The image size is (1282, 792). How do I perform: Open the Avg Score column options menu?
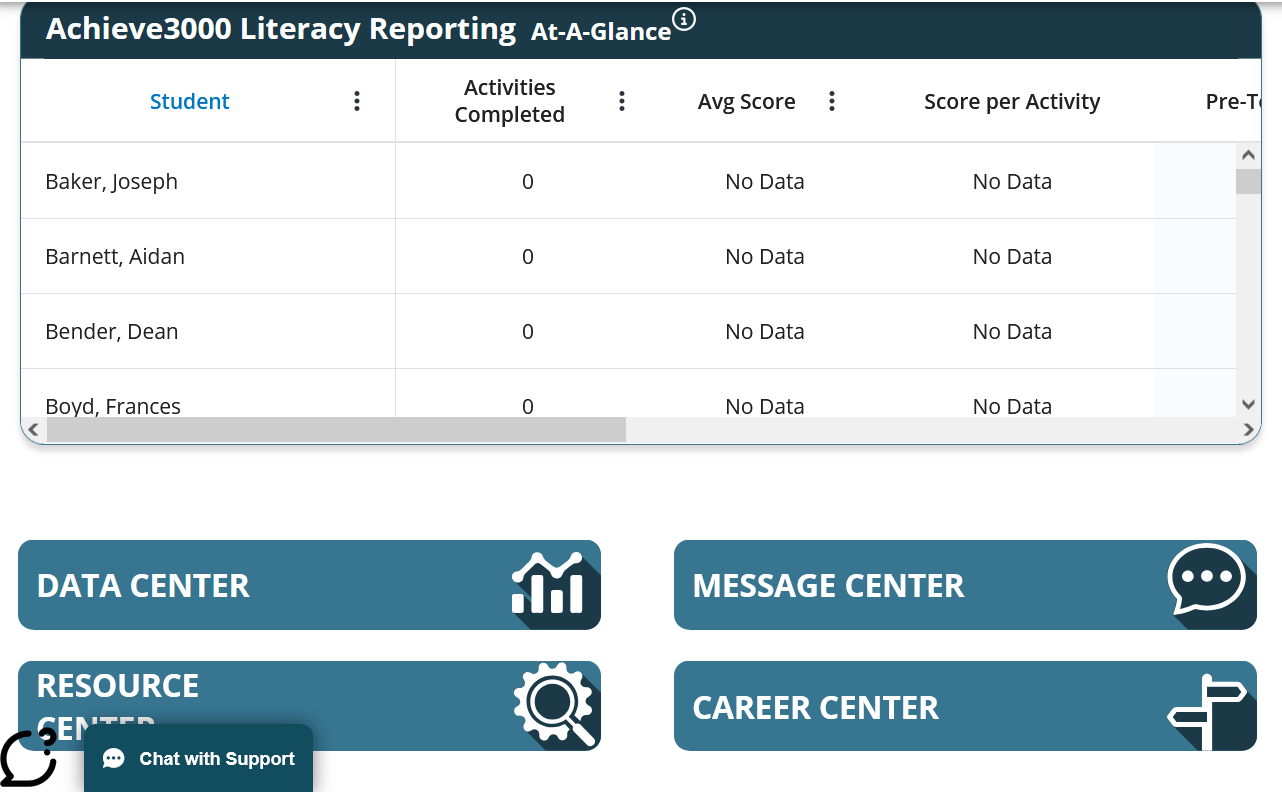coord(832,101)
